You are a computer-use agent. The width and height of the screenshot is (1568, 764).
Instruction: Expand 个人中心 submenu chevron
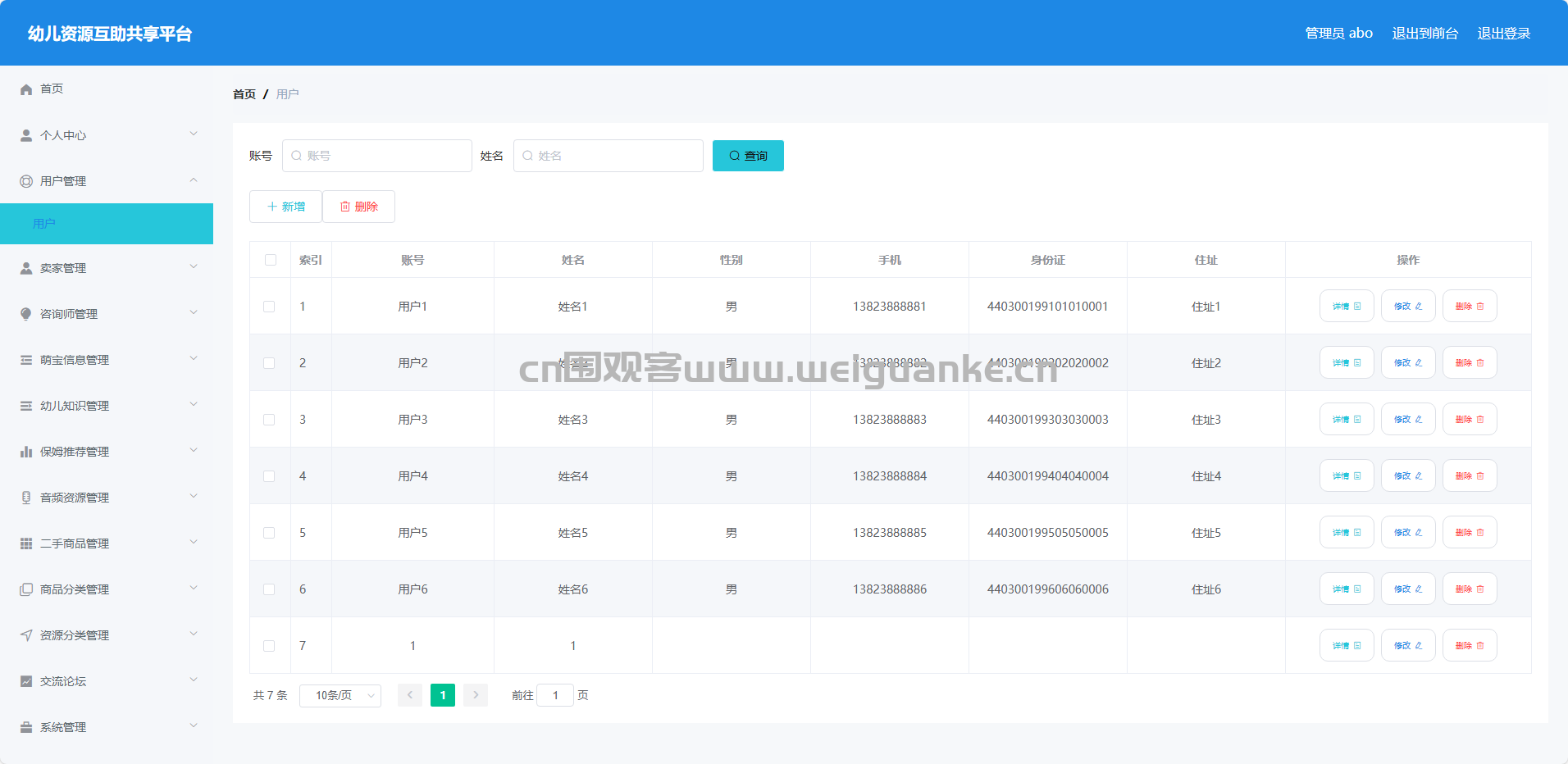[194, 134]
